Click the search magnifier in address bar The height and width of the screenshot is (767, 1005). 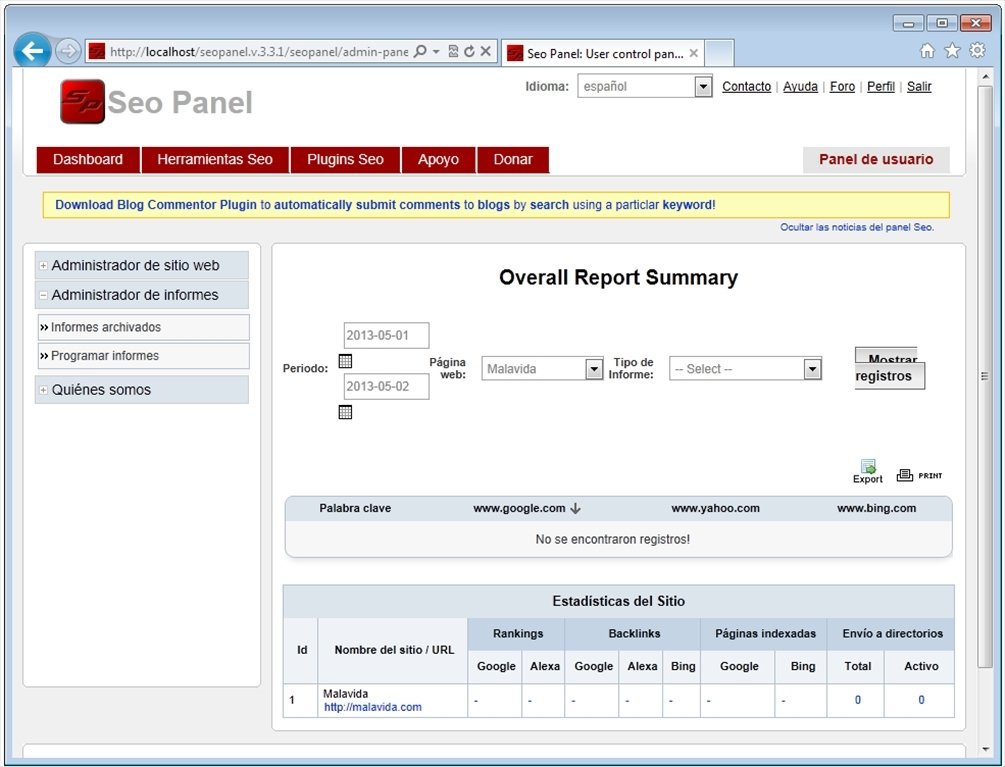coord(420,51)
